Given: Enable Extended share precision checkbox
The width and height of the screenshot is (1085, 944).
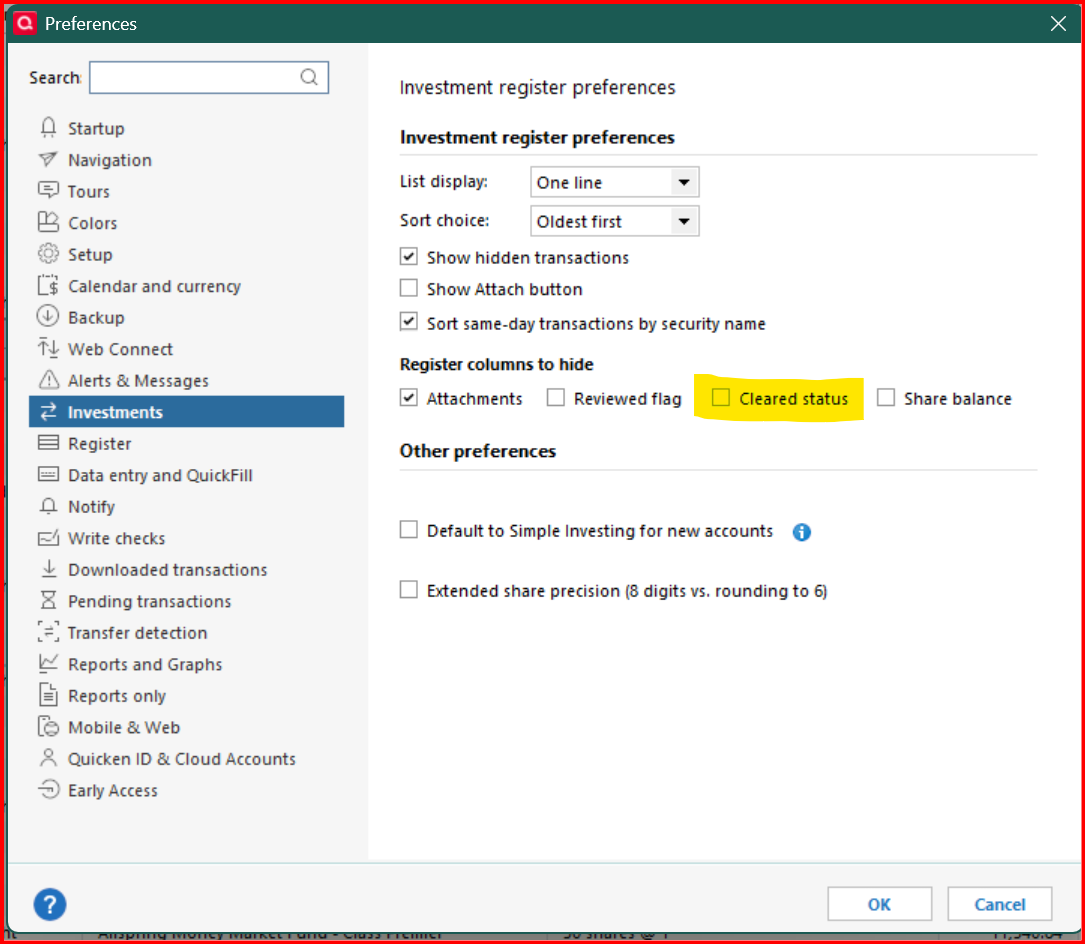Looking at the screenshot, I should tap(409, 590).
